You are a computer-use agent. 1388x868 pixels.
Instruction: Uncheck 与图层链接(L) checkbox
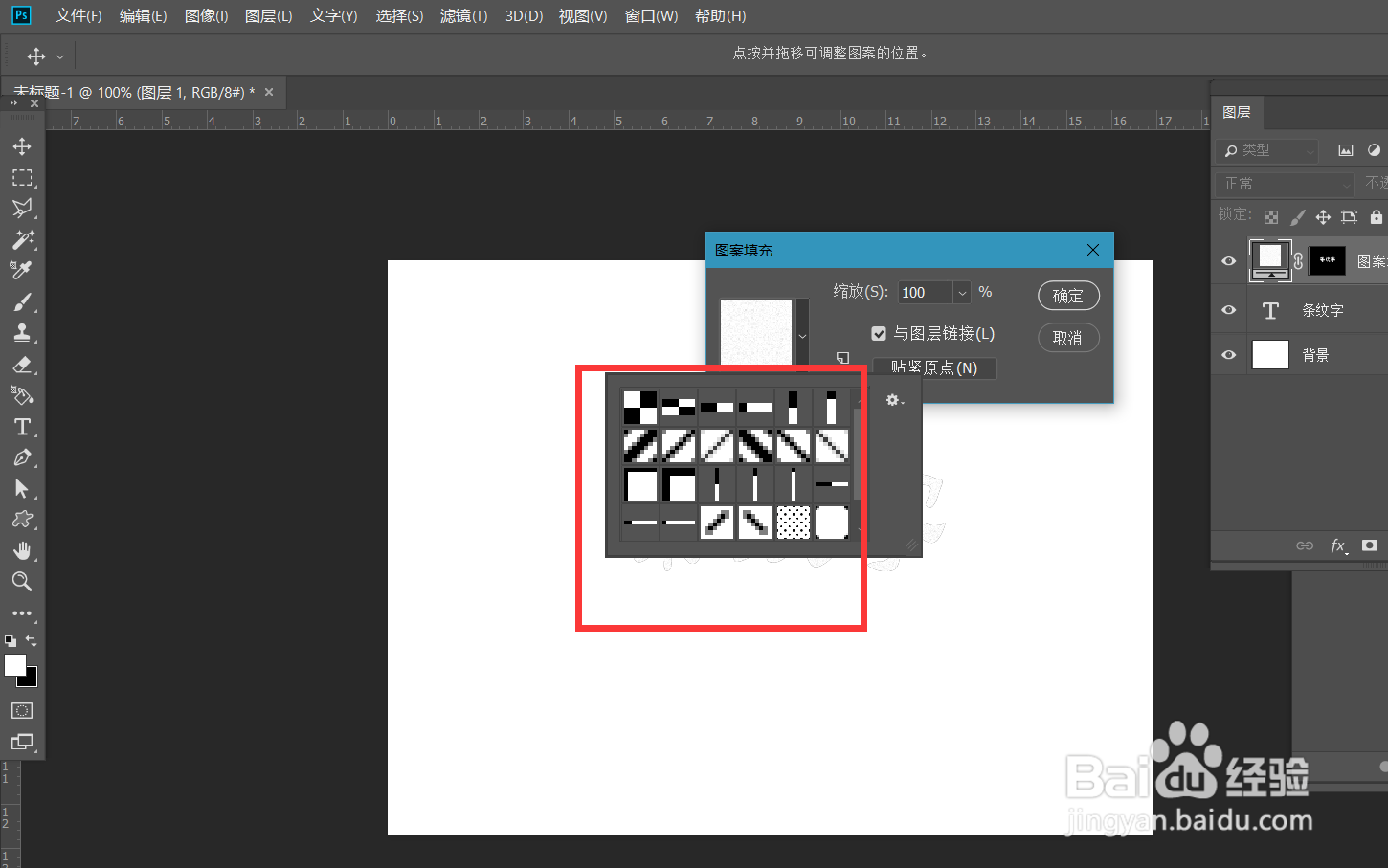pyautogui.click(x=879, y=333)
